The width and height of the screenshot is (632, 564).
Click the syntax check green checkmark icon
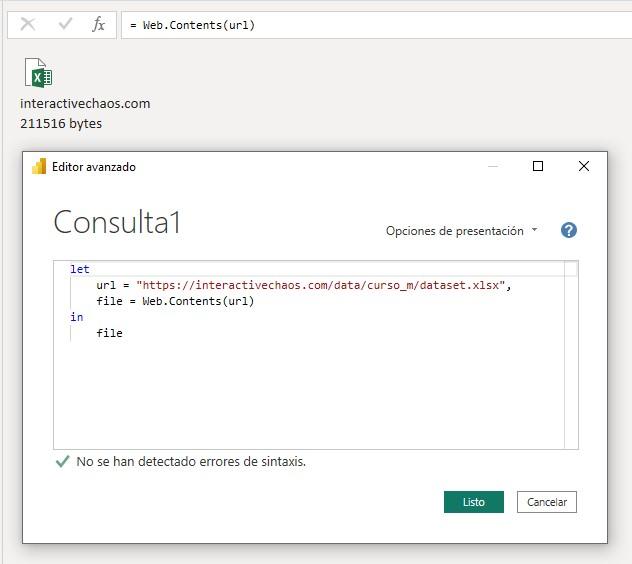click(x=62, y=461)
